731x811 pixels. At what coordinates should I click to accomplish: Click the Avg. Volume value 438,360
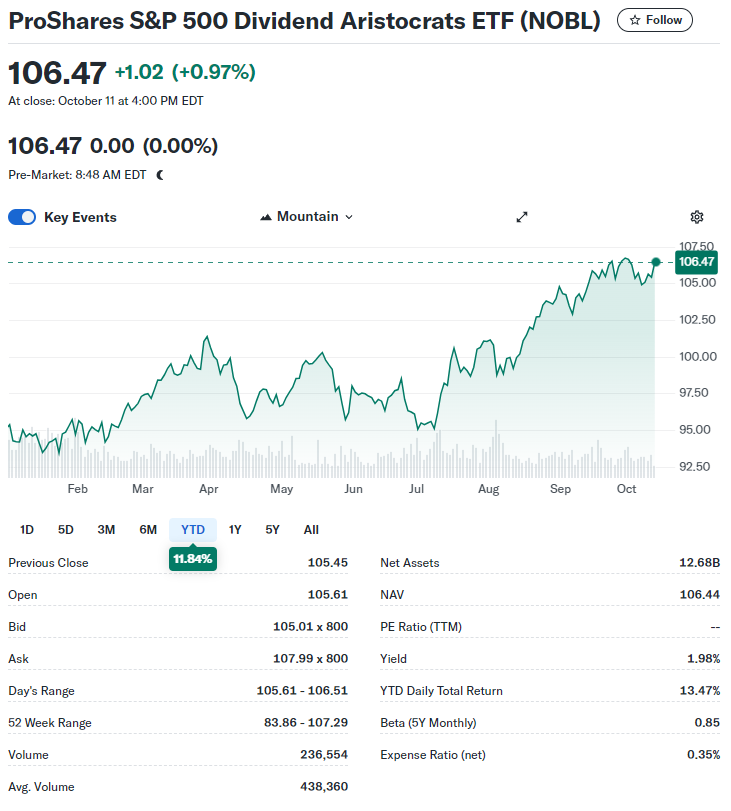point(324,787)
